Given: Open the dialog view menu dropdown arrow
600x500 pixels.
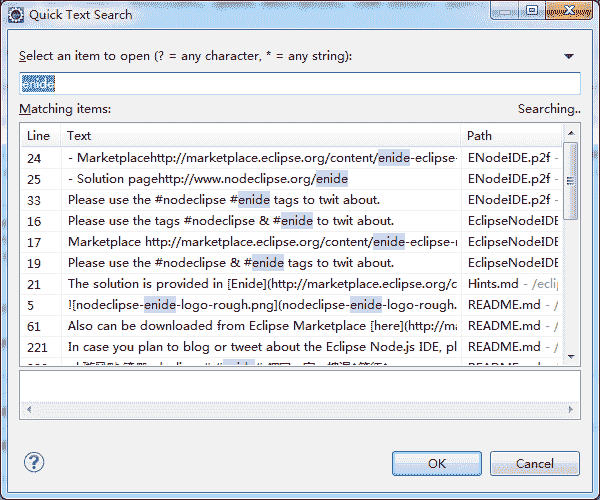Looking at the screenshot, I should [569, 57].
